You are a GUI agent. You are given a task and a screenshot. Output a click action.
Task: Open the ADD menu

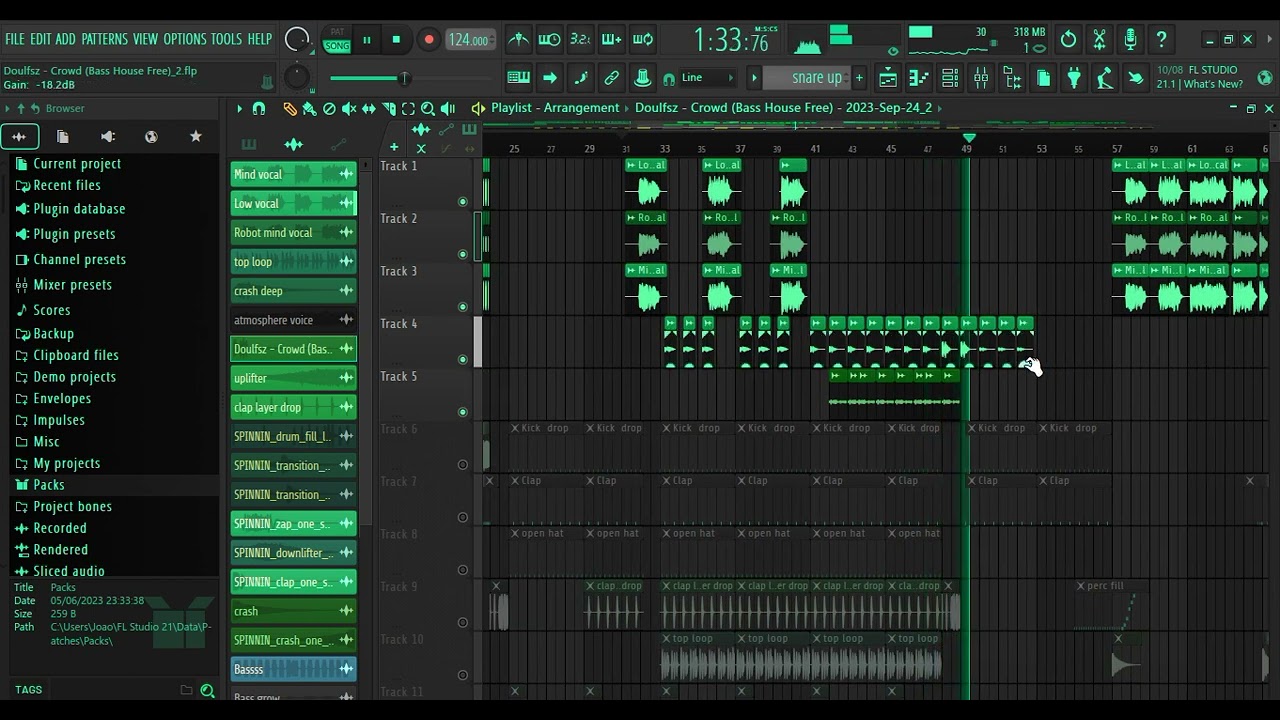tap(66, 39)
